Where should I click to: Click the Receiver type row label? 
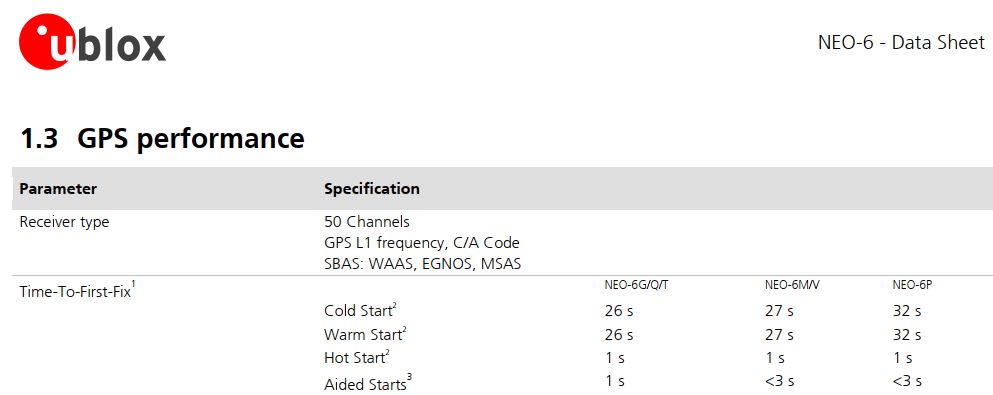point(64,223)
